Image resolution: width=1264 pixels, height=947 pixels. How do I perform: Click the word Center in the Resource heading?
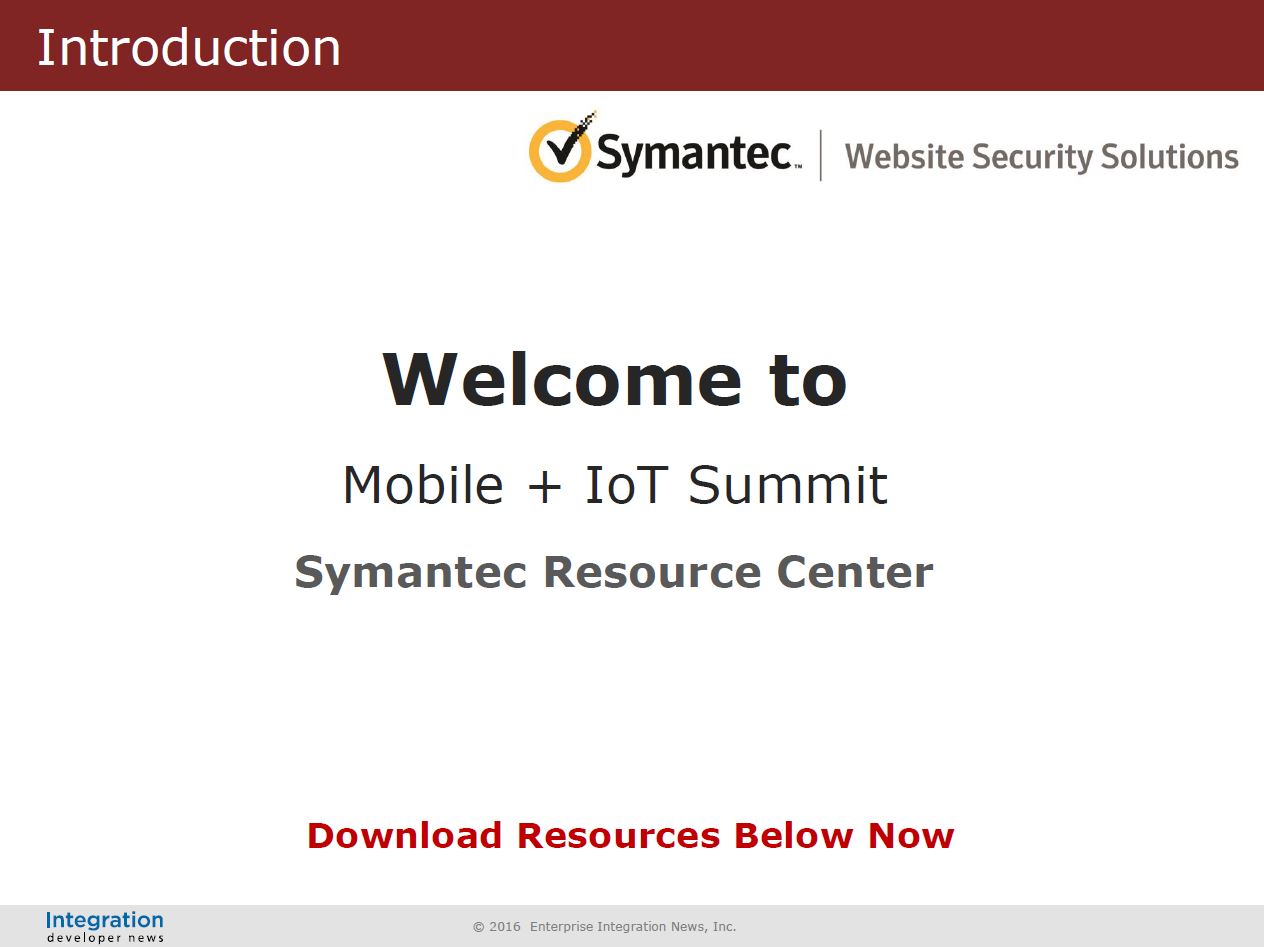point(855,572)
